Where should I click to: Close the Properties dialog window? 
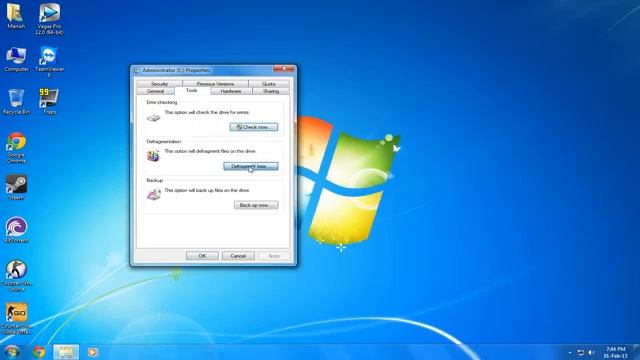tap(284, 69)
